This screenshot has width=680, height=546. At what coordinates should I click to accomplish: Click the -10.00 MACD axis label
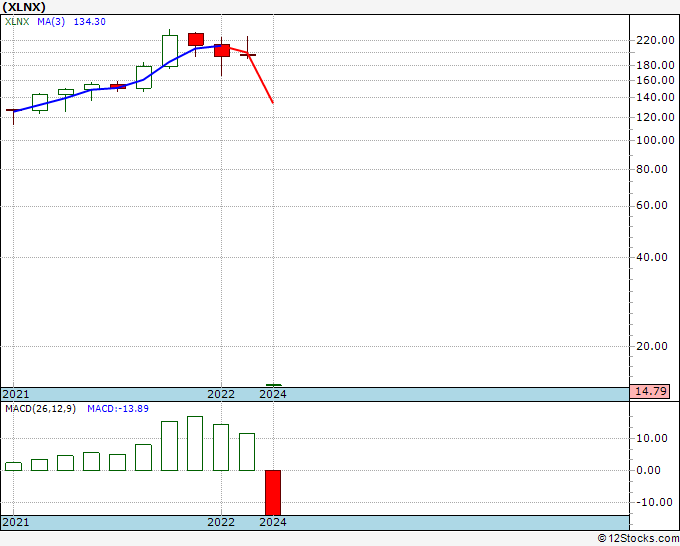pyautogui.click(x=652, y=502)
